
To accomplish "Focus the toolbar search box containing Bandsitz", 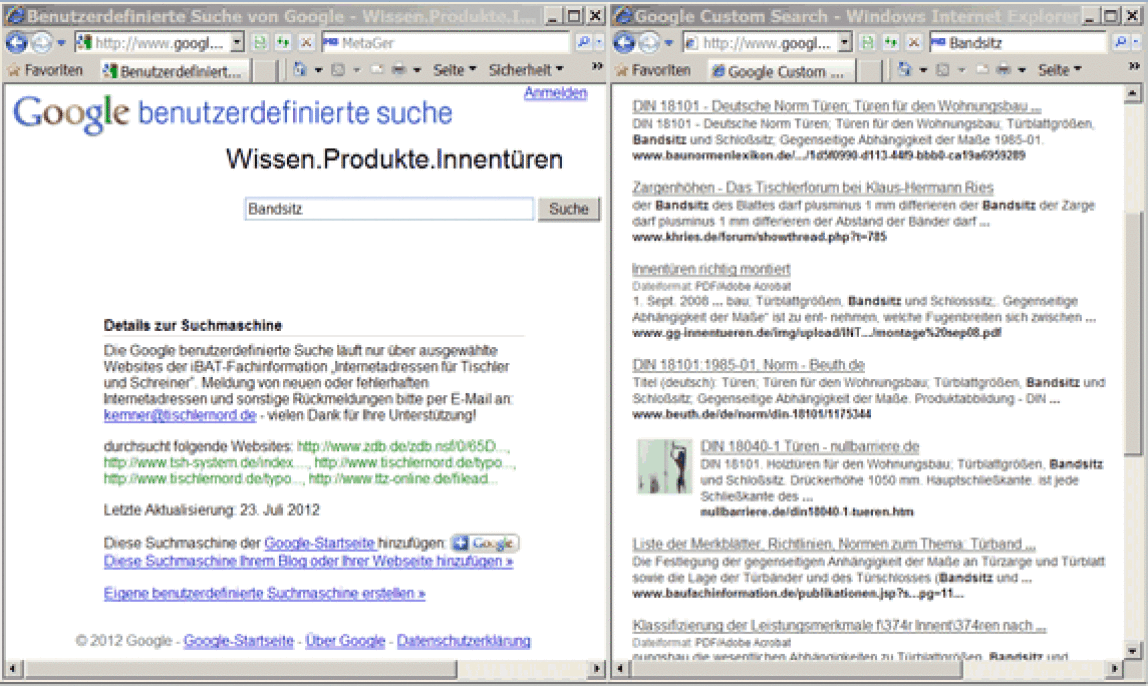I will [1017, 43].
